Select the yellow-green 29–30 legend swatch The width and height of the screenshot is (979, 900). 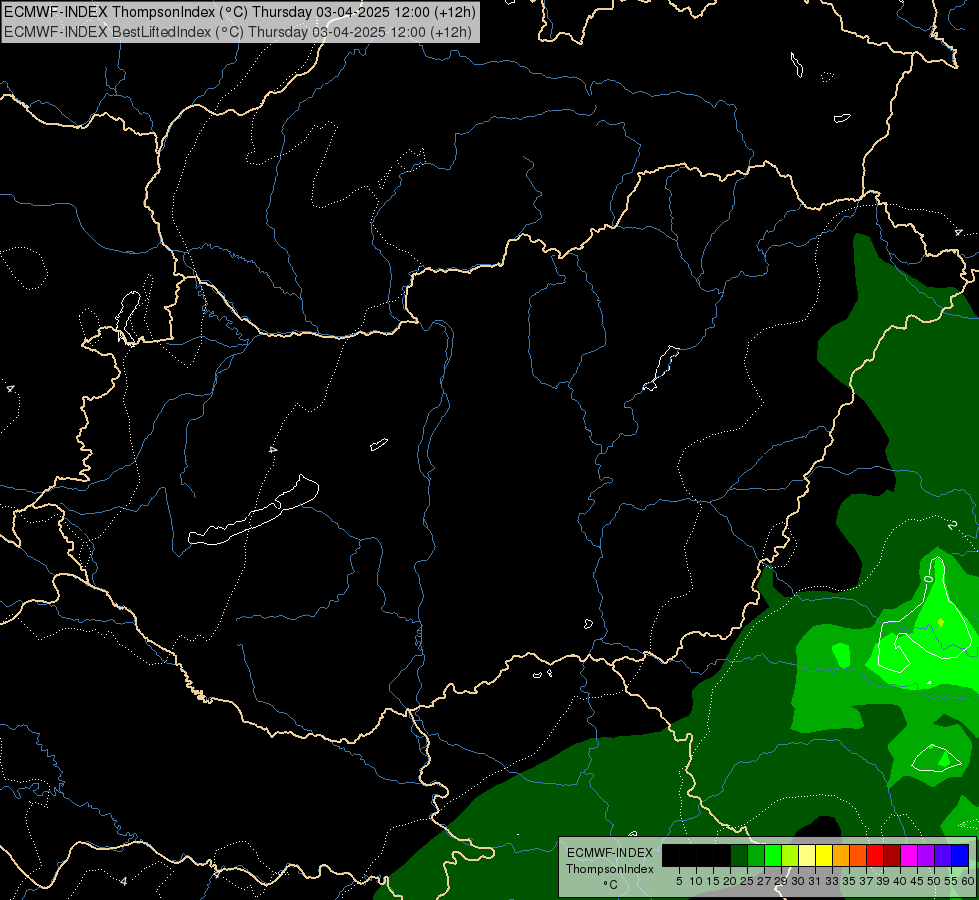point(790,856)
